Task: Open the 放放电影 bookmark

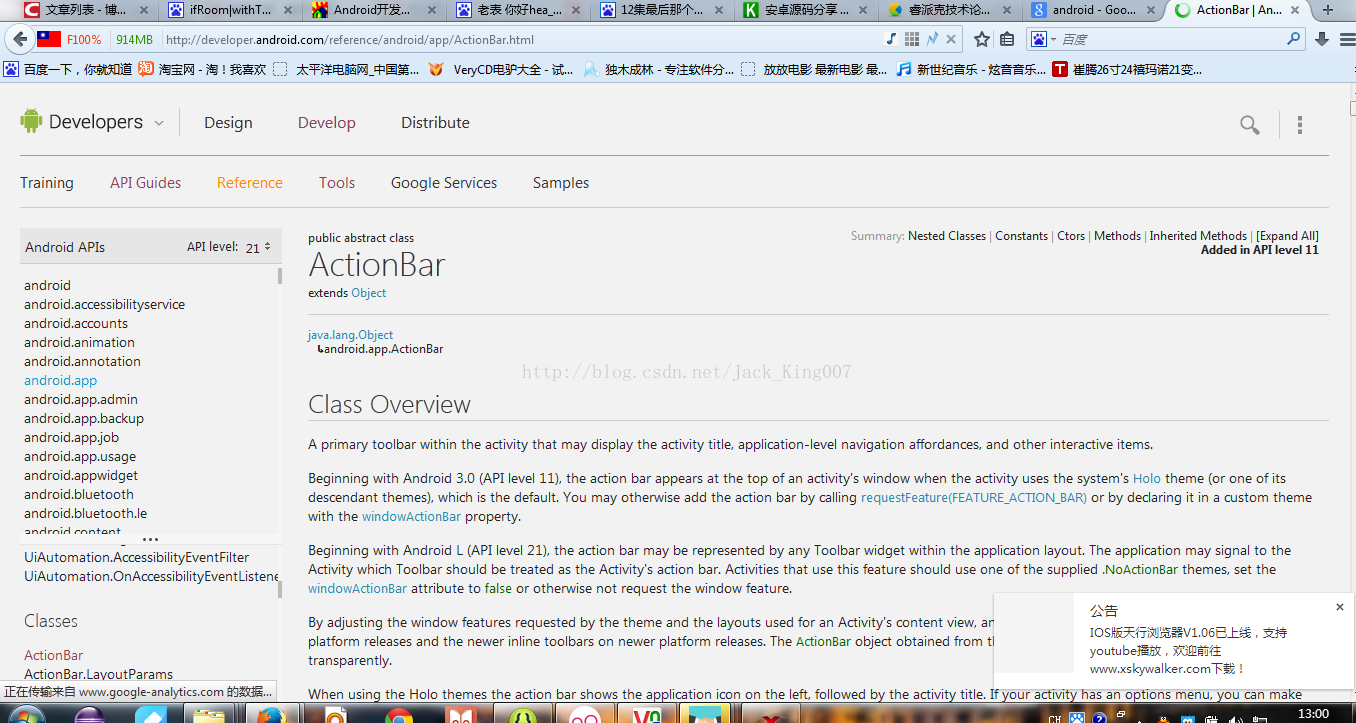Action: click(x=815, y=70)
